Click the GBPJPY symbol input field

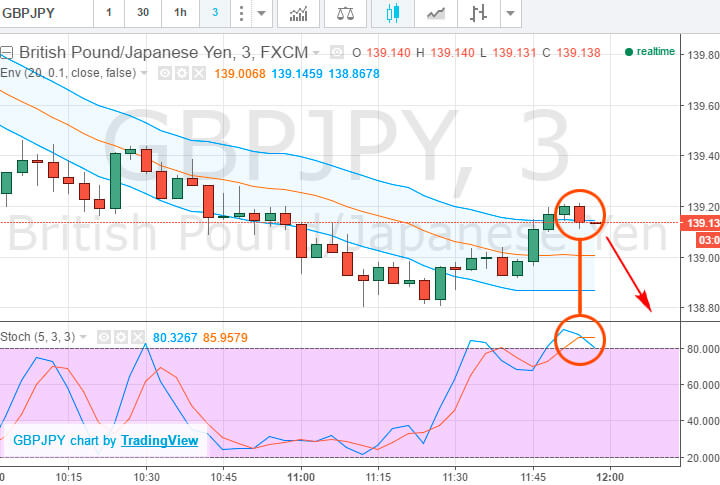click(46, 13)
